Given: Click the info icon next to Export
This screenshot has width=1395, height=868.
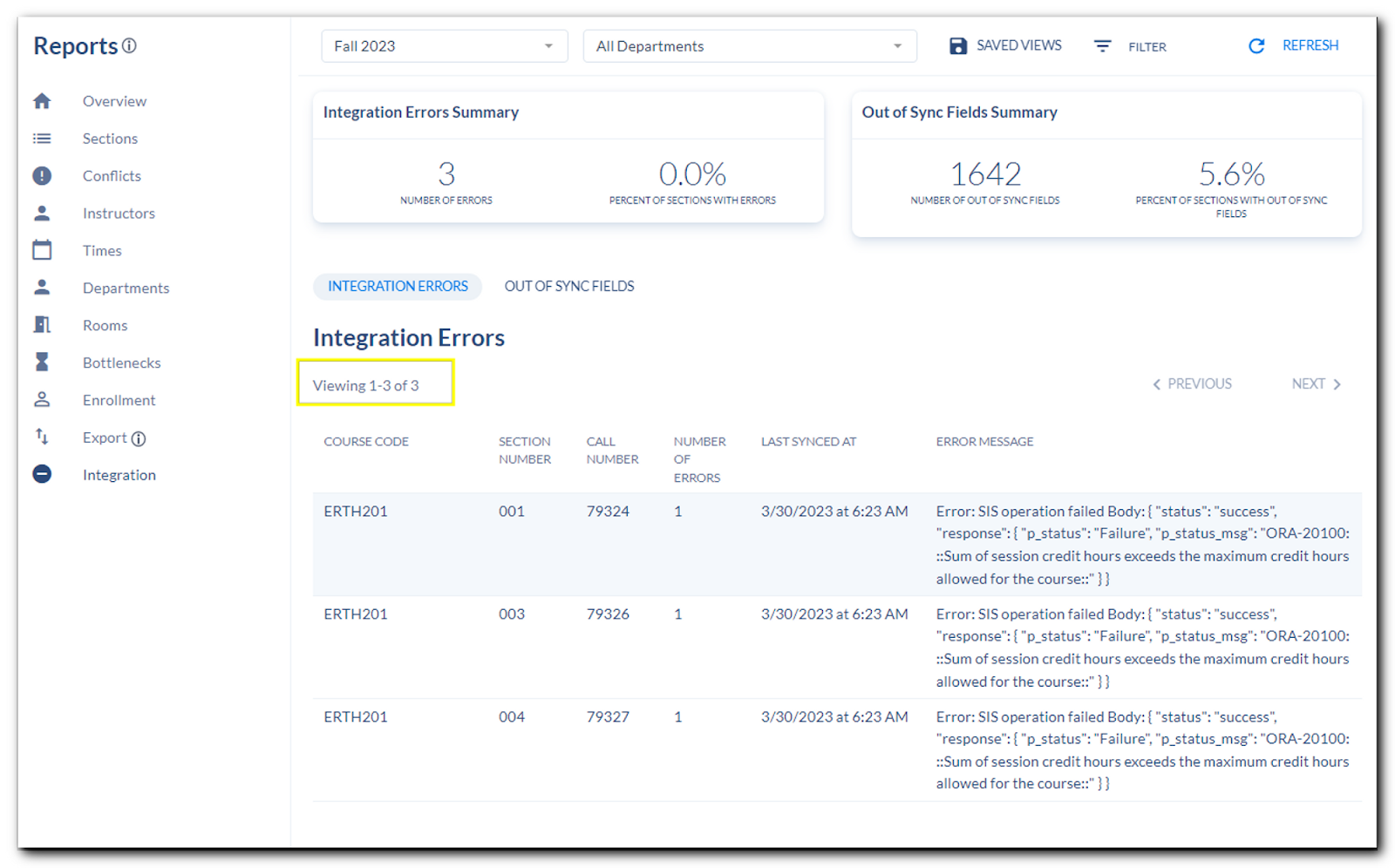Looking at the screenshot, I should (138, 438).
